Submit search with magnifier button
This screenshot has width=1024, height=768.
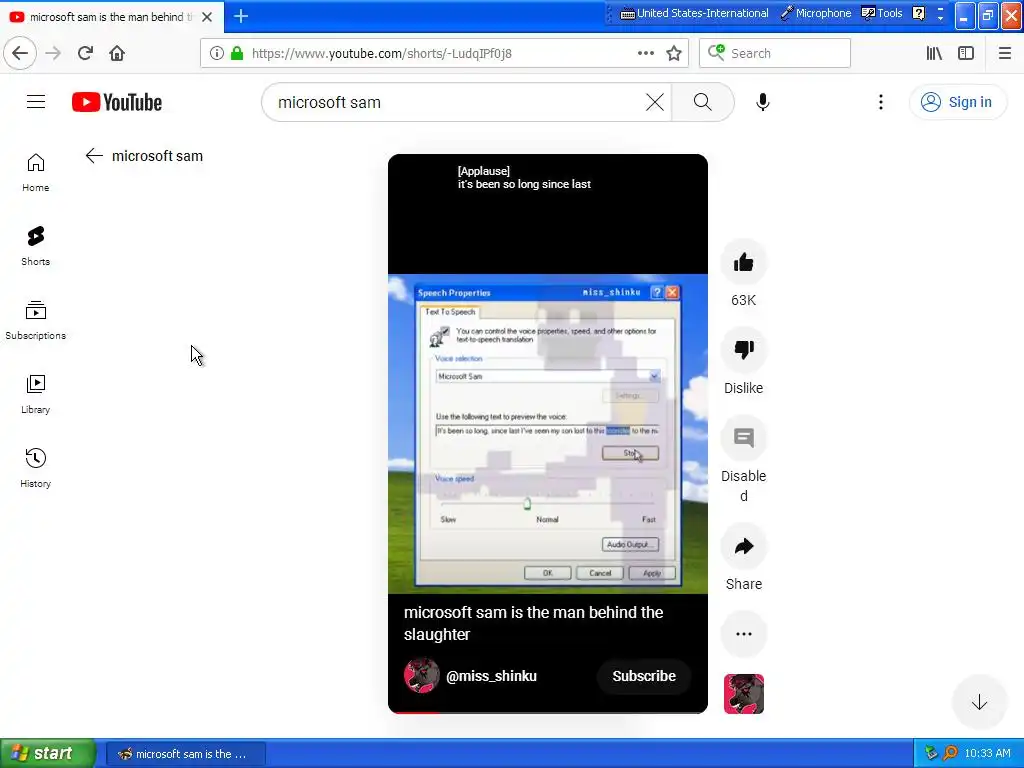703,102
